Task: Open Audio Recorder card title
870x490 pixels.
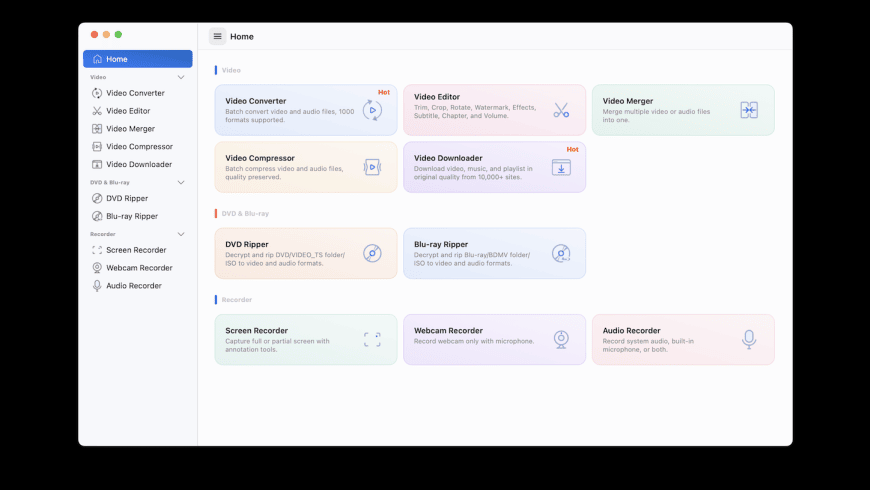Action: coord(631,331)
